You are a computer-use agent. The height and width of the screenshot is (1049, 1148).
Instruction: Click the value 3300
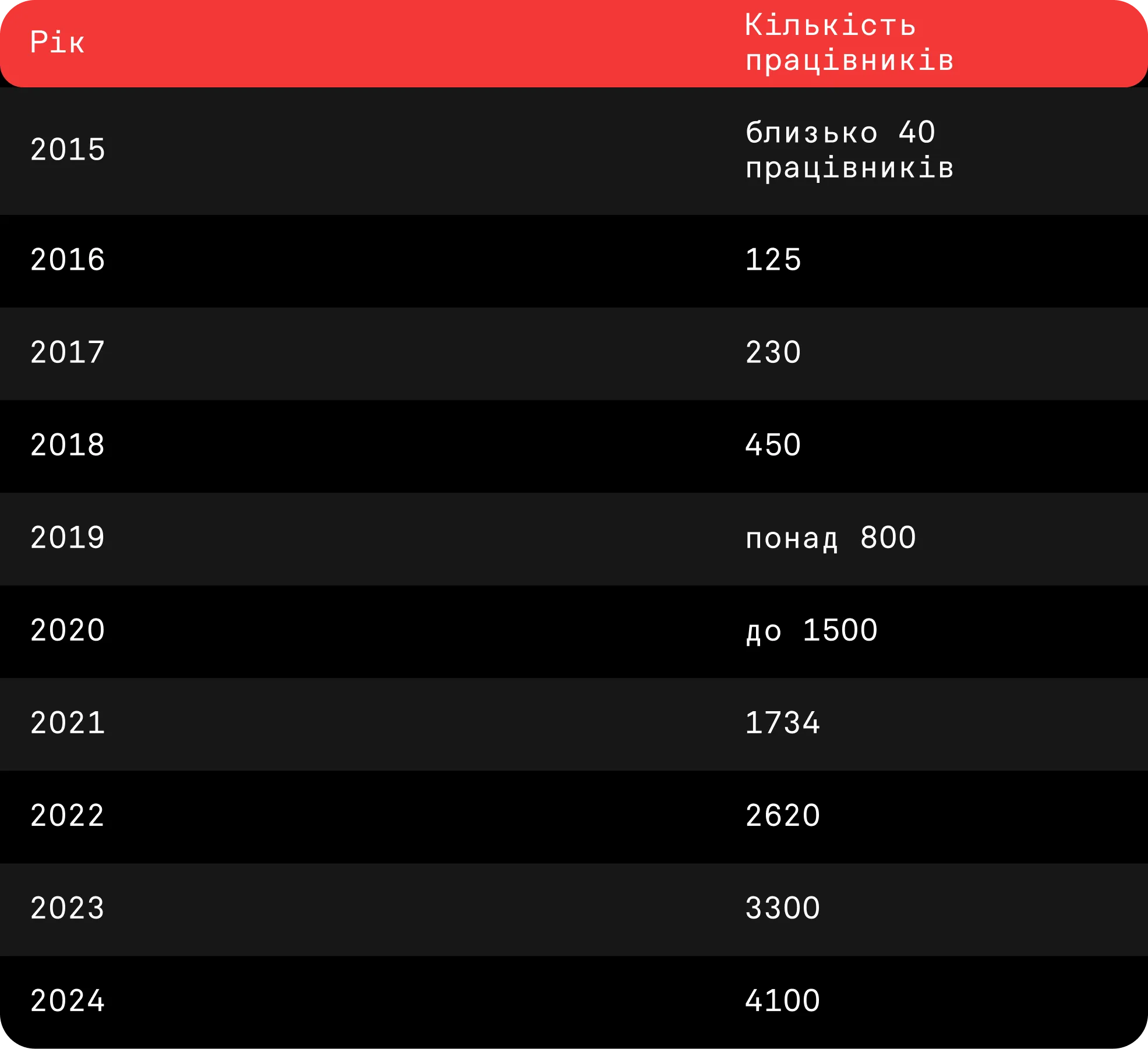point(782,908)
